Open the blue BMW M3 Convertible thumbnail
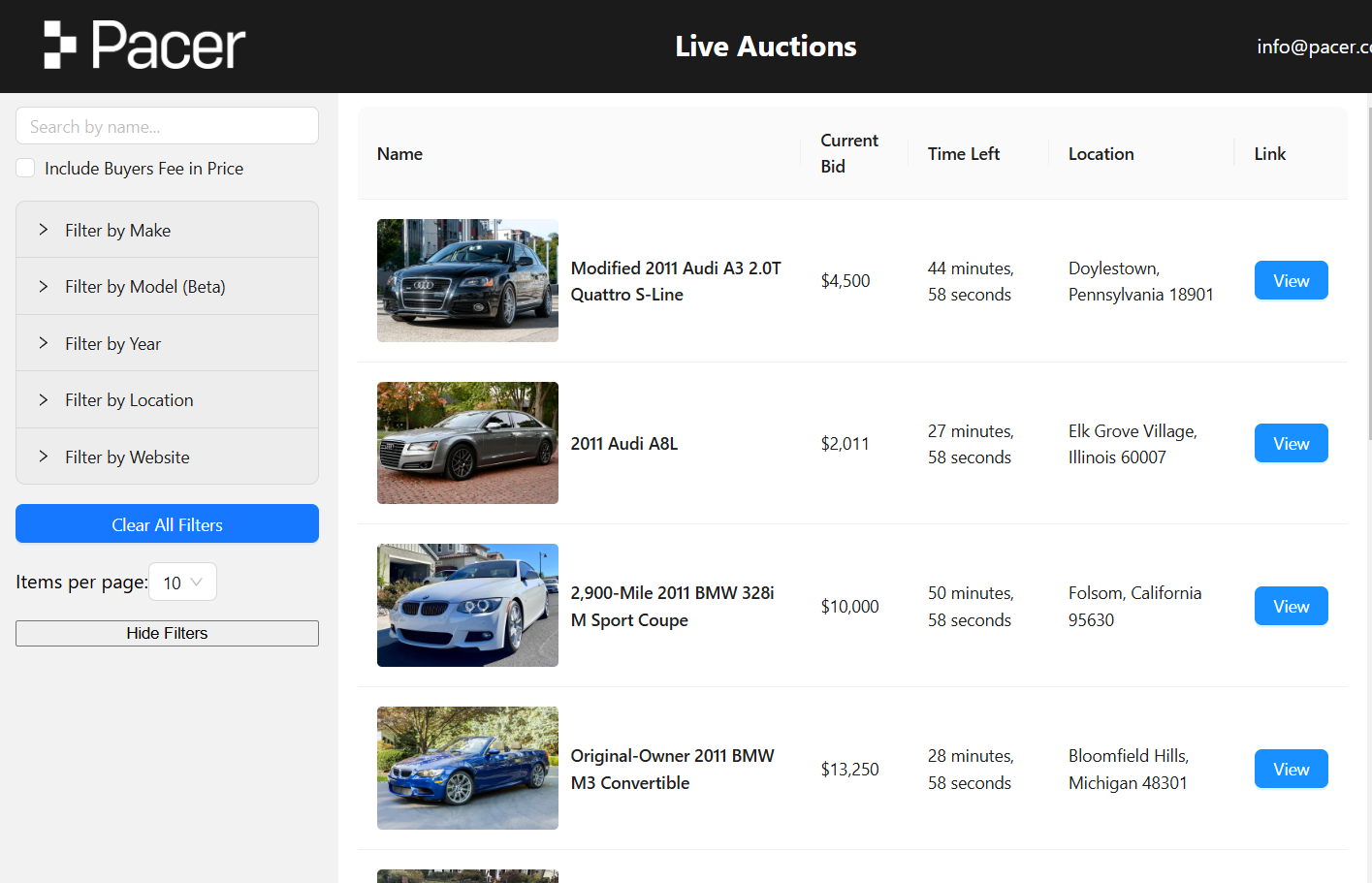 467,769
